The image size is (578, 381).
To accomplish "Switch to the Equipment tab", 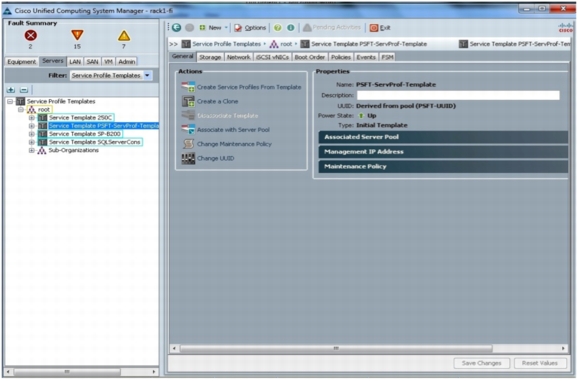I will [22, 62].
